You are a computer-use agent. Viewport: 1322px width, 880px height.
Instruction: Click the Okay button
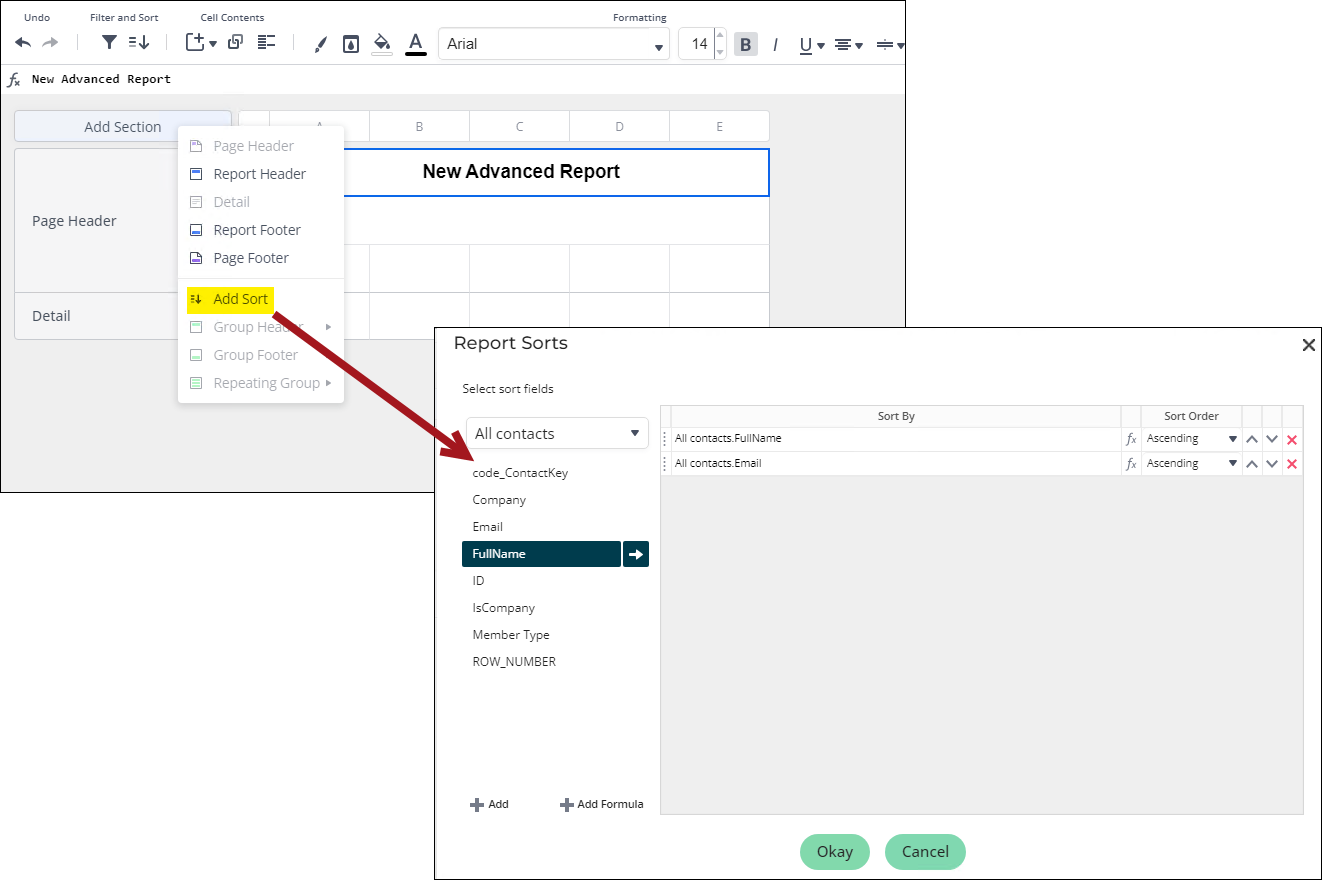835,852
